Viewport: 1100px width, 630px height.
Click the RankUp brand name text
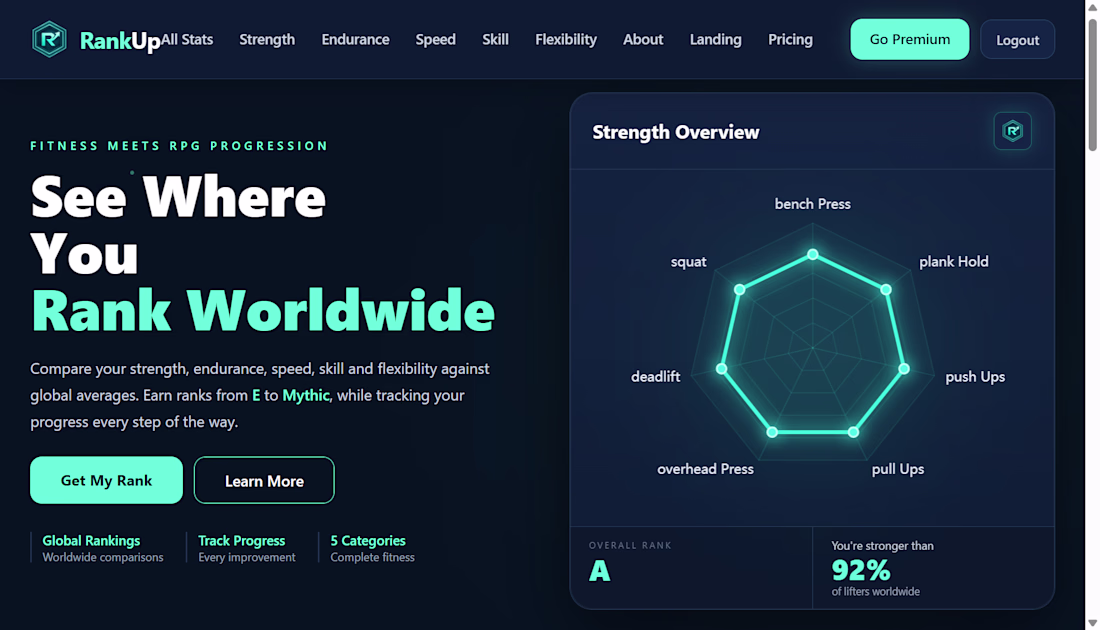pos(120,41)
